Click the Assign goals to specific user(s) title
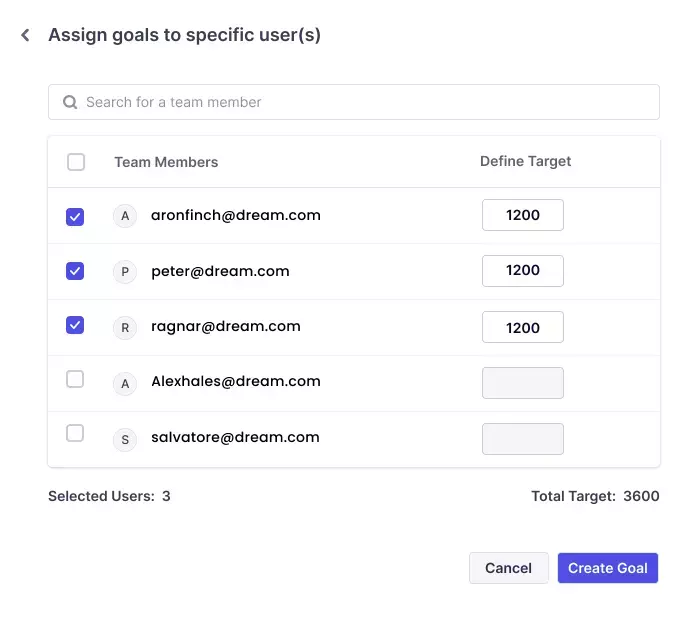This screenshot has width=695, height=618. [x=184, y=35]
